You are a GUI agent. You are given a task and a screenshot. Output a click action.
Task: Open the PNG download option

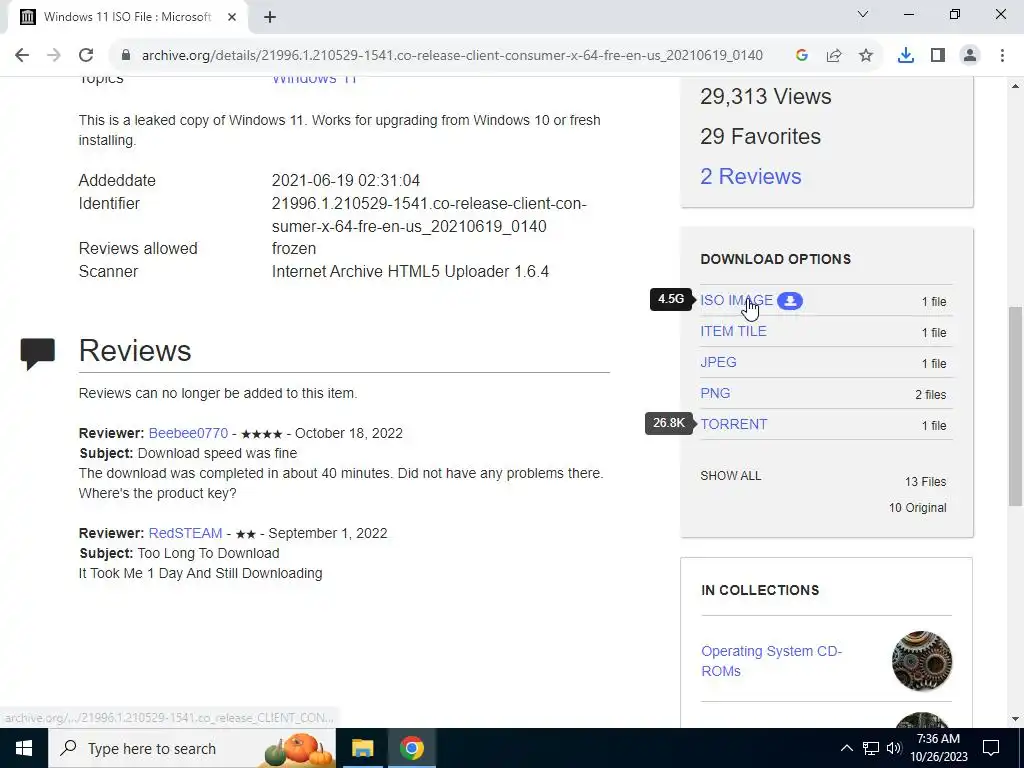click(x=715, y=393)
